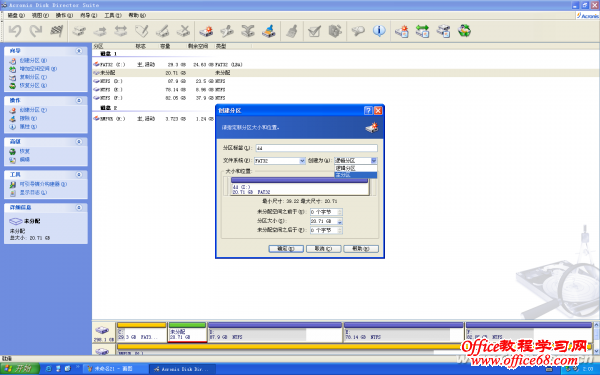Click the disk with blue brush toolbar icon

click(x=269, y=31)
